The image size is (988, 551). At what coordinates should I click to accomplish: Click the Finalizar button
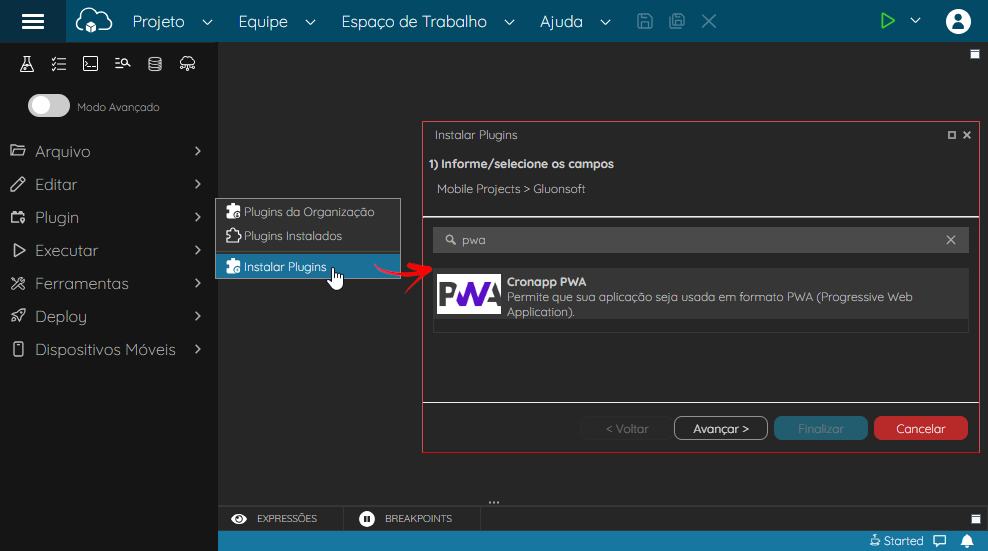tap(820, 429)
